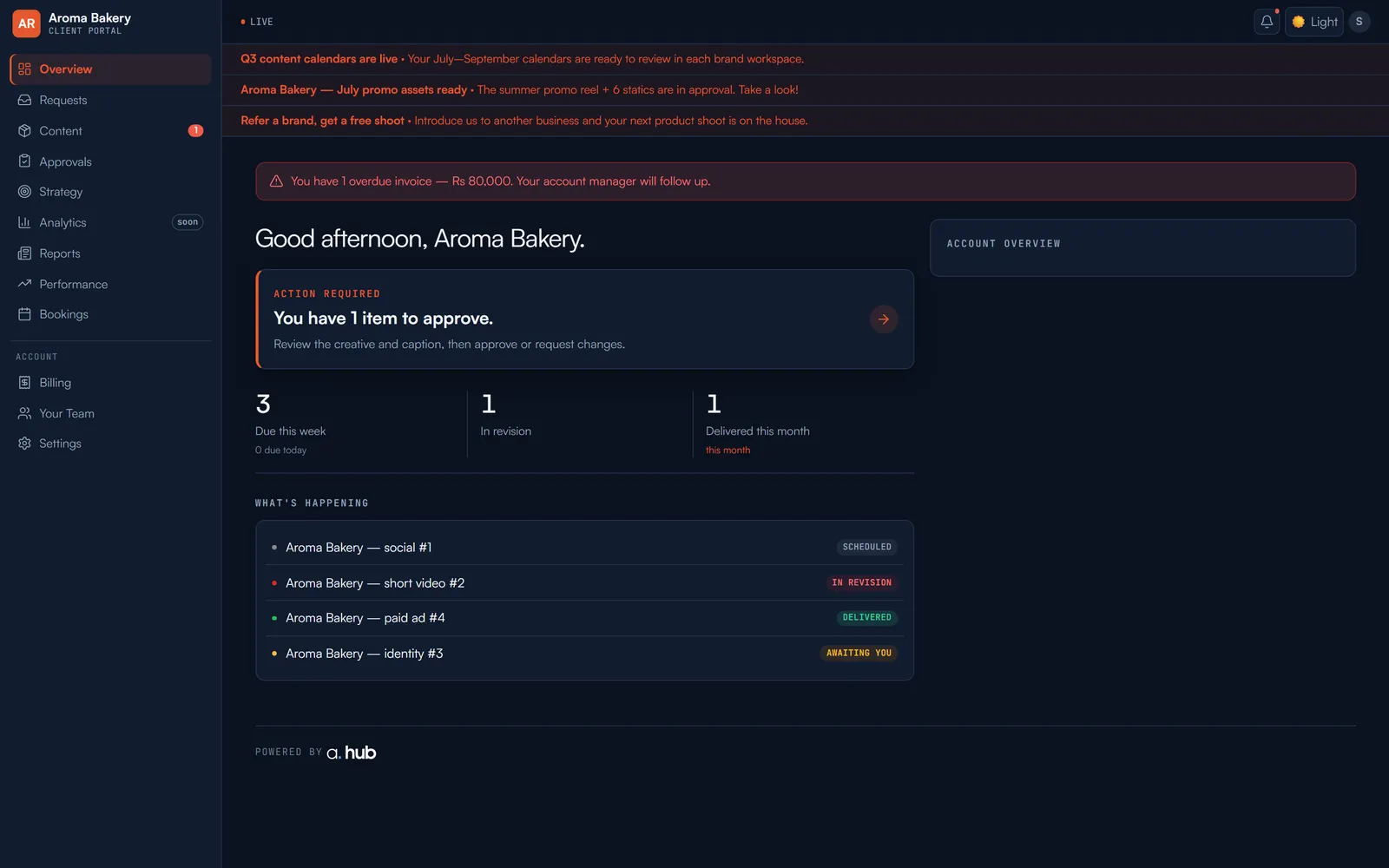This screenshot has width=1389, height=868.
Task: Click the red 'this month' label
Action: click(x=727, y=450)
